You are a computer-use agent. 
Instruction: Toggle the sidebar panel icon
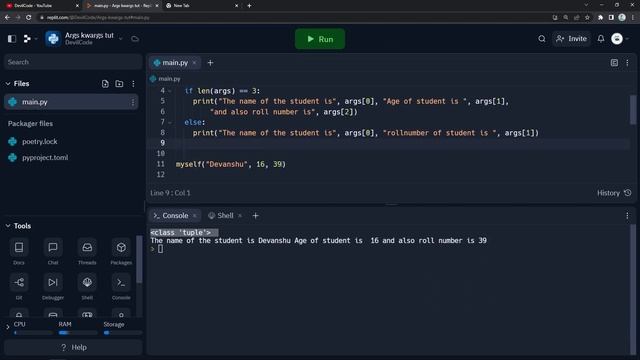coord(11,39)
